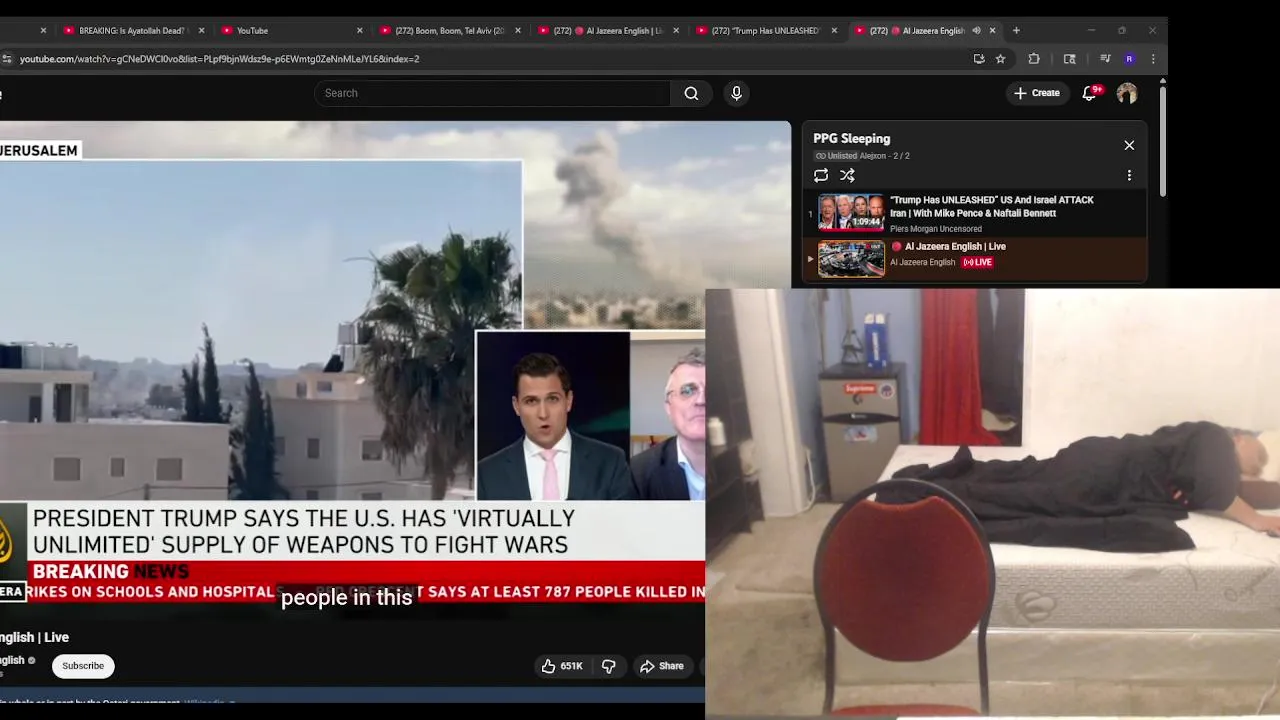Open the Trump Has UNLEASHED video thumbnail
Screen dimensions: 1280x720
pyautogui.click(x=851, y=212)
